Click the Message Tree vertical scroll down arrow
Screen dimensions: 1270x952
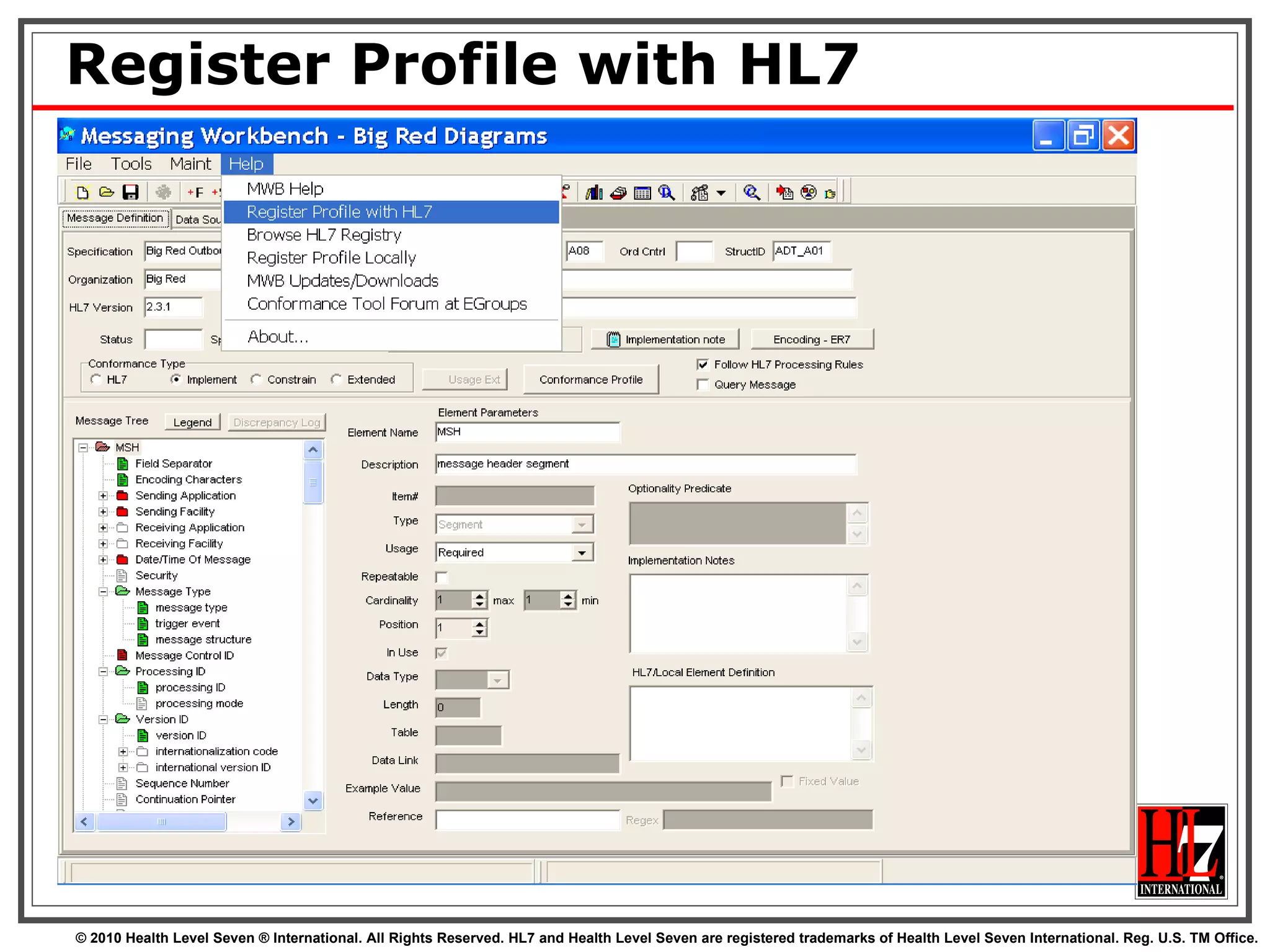[x=313, y=801]
